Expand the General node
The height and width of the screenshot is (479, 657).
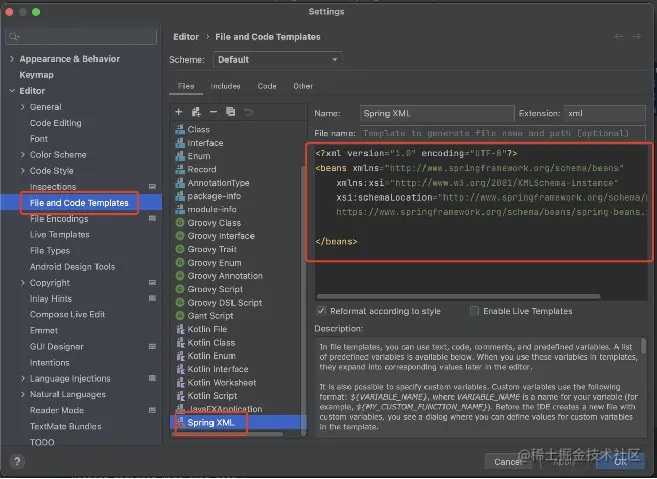click(x=23, y=107)
